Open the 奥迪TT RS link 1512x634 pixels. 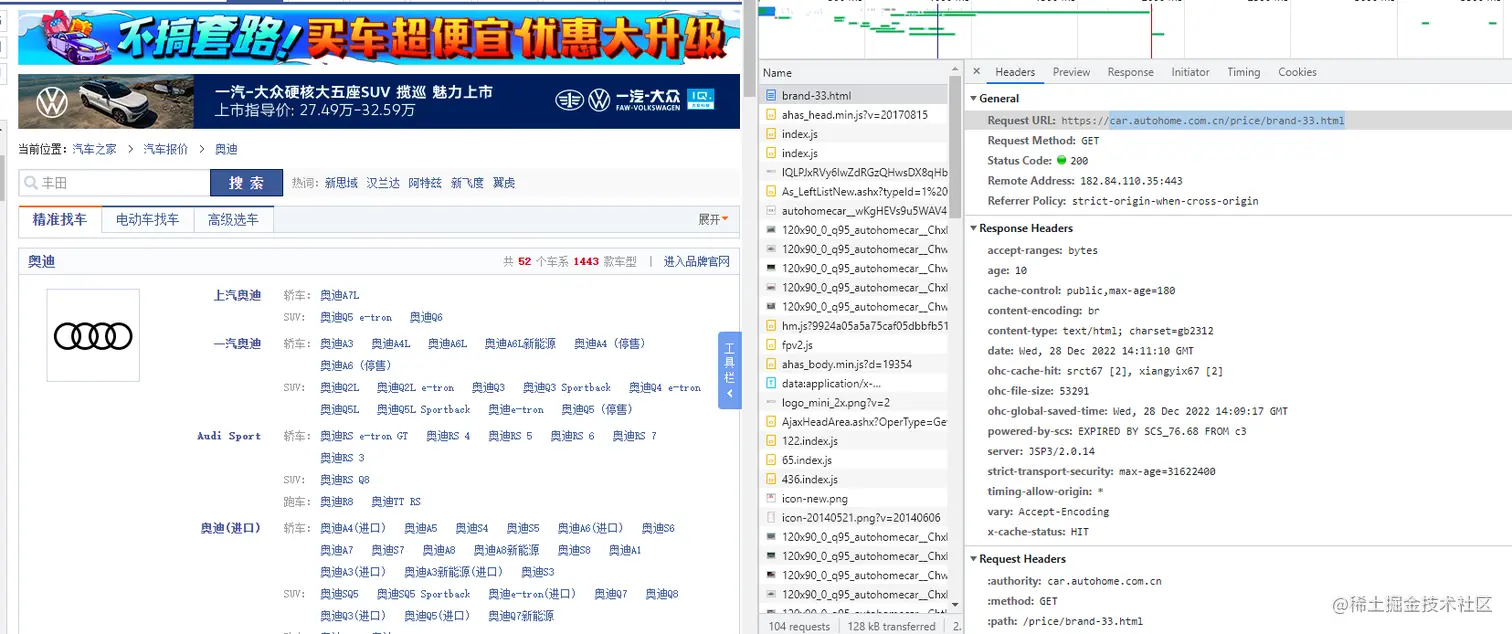click(396, 502)
